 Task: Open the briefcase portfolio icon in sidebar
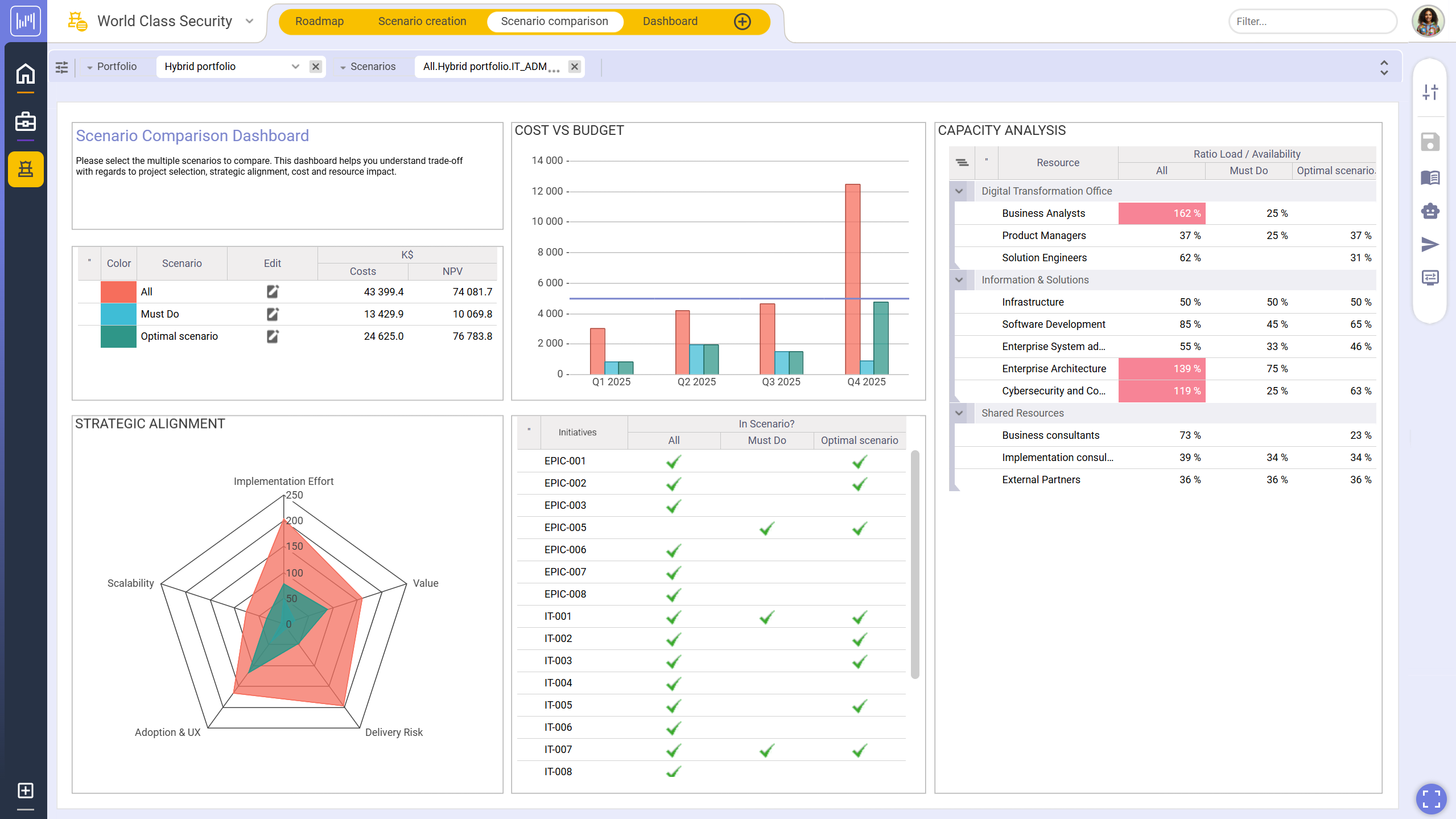click(x=25, y=122)
